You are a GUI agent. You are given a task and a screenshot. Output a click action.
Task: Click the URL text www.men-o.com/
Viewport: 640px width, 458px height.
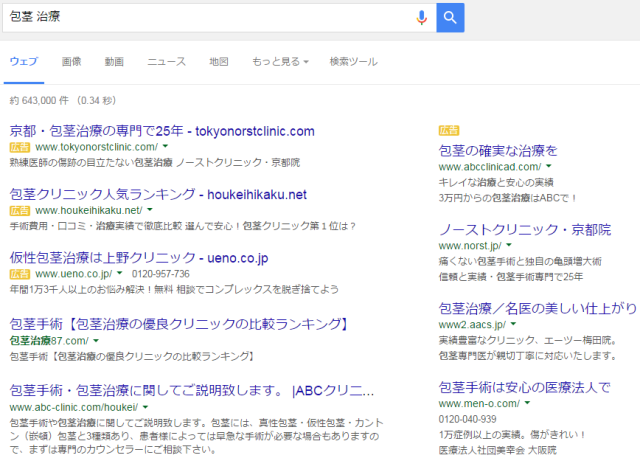(x=479, y=404)
